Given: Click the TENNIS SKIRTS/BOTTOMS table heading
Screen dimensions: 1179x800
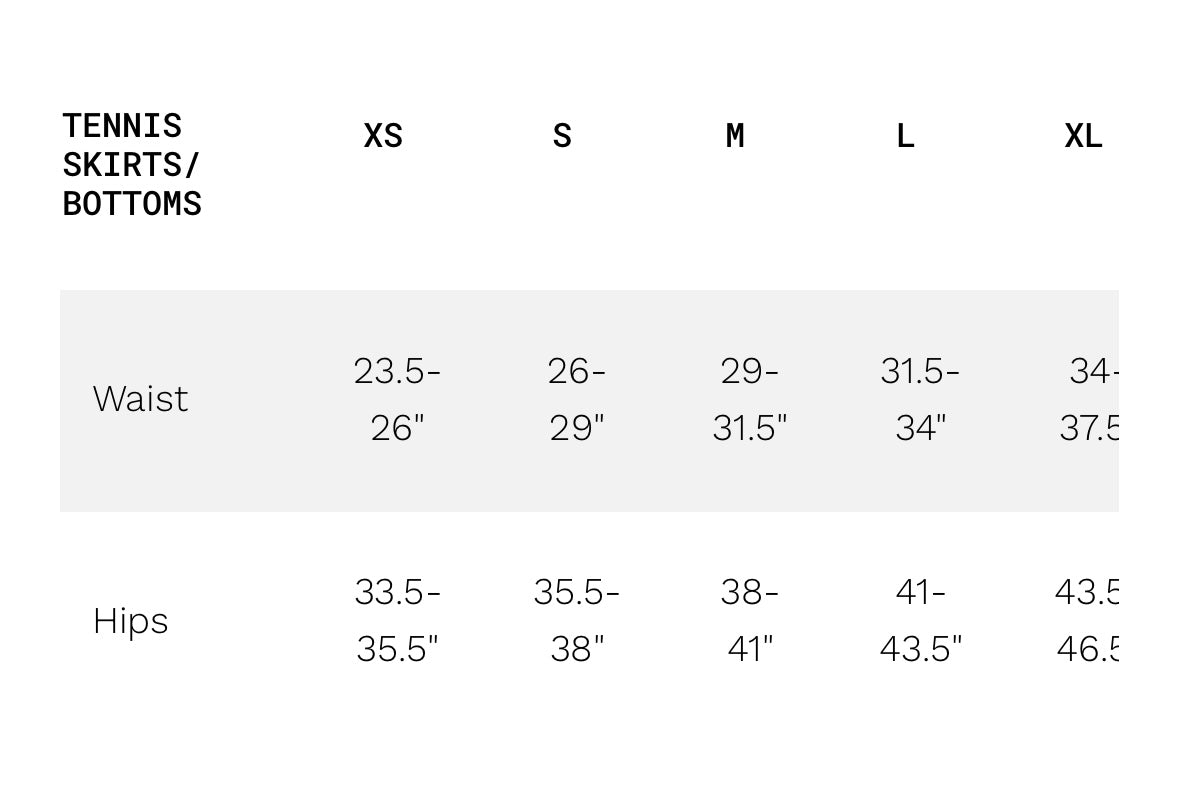Looking at the screenshot, I should [132, 165].
